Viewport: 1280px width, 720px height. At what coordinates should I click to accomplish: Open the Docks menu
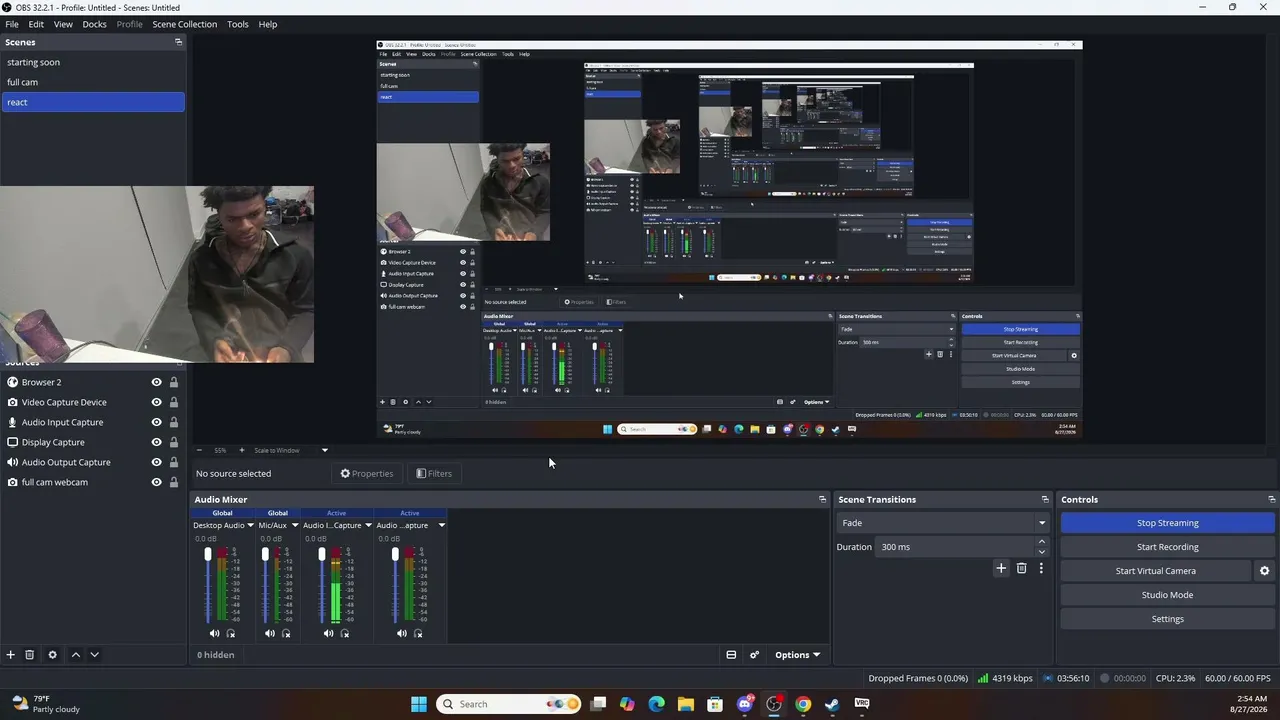click(x=94, y=24)
